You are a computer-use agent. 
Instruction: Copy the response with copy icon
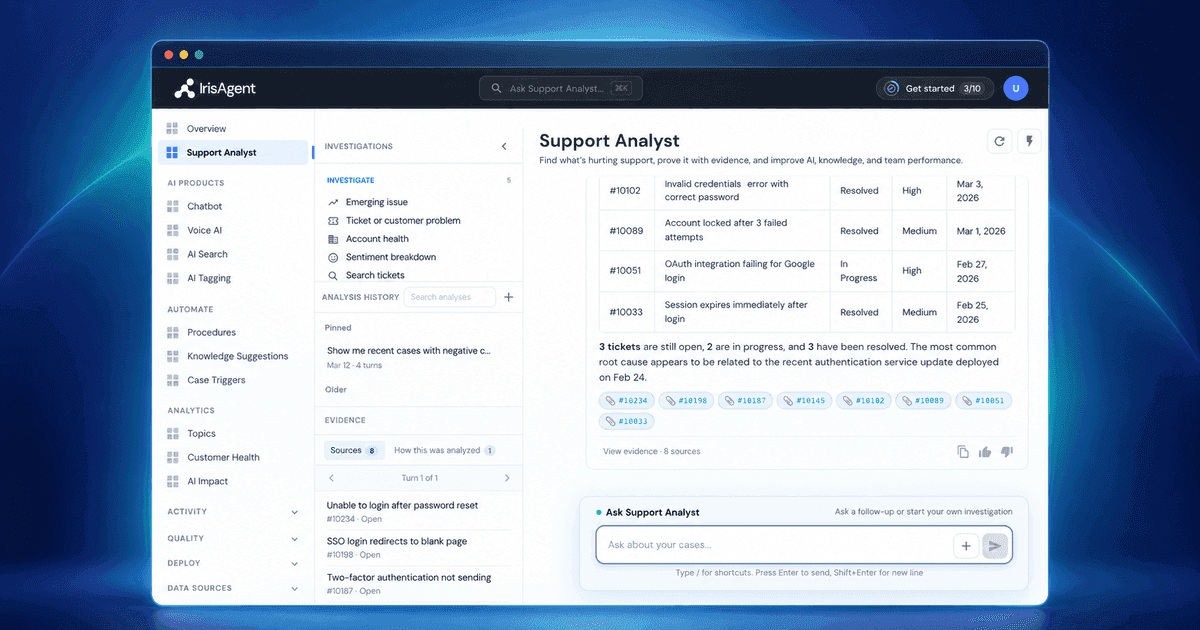pyautogui.click(x=963, y=452)
